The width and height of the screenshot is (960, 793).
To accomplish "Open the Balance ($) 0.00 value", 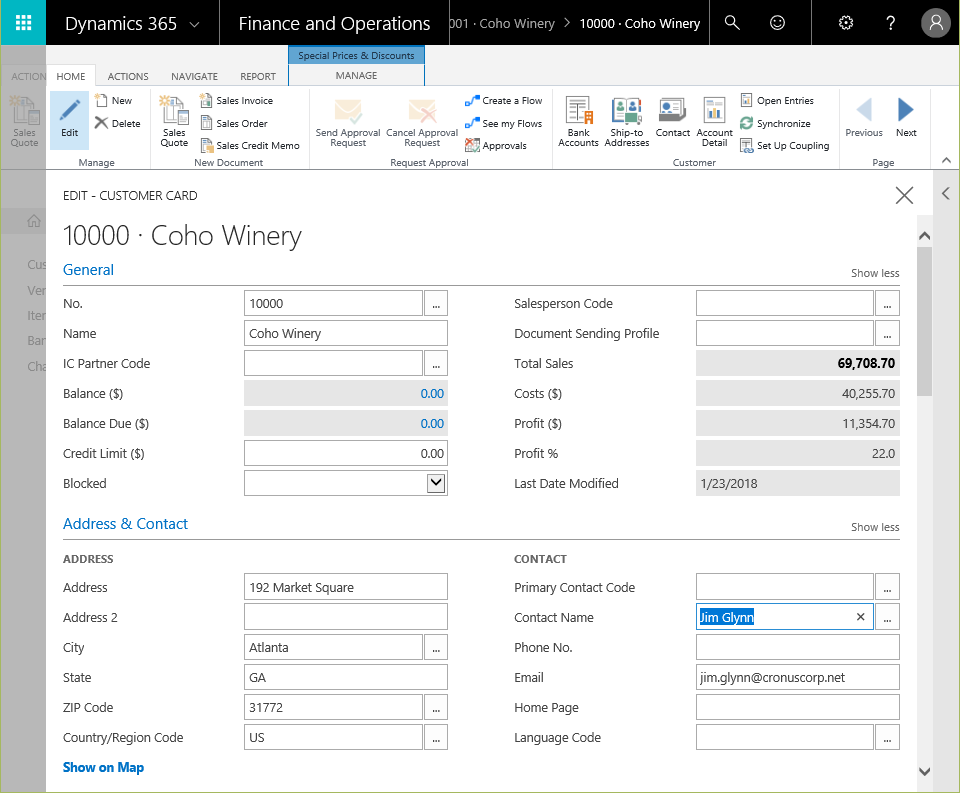I will (432, 394).
